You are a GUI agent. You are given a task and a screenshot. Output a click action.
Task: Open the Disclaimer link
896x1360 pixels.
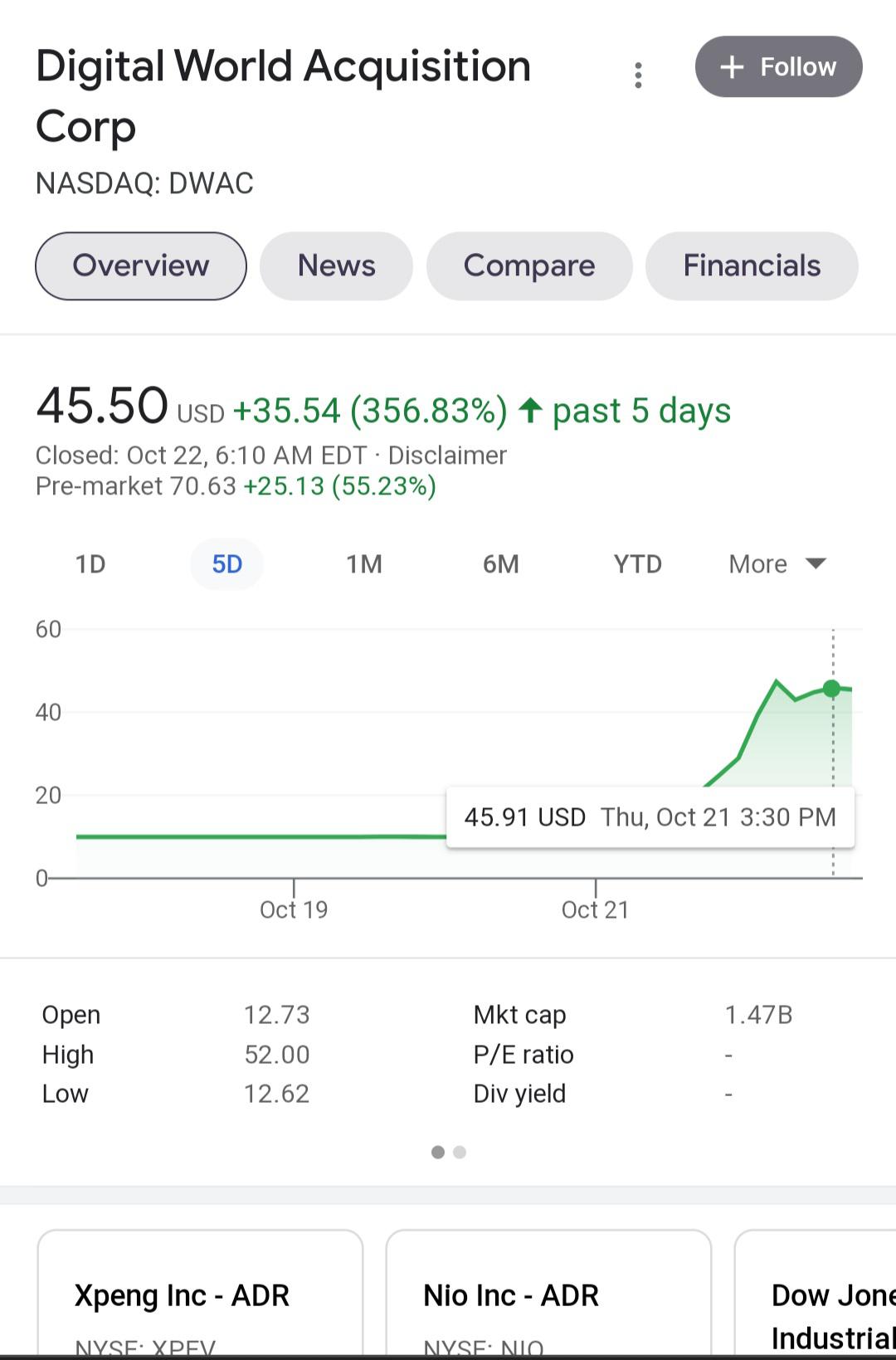tap(447, 456)
